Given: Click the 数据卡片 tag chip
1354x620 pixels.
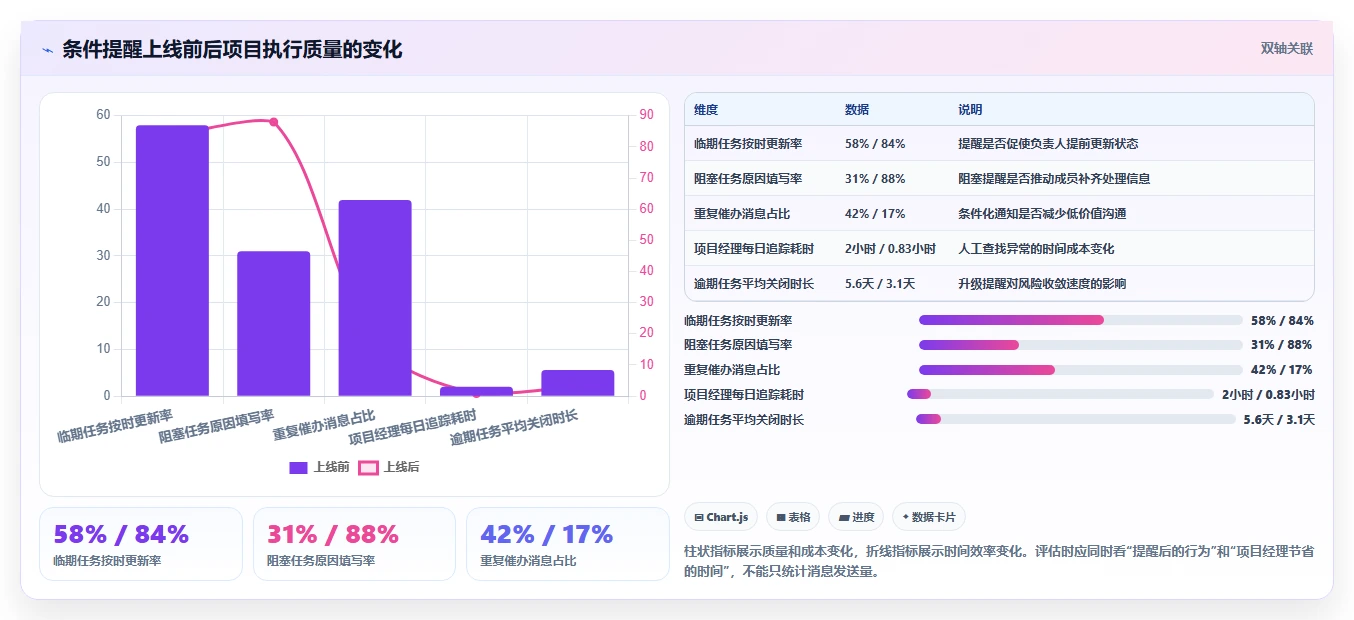Looking at the screenshot, I should click(928, 517).
